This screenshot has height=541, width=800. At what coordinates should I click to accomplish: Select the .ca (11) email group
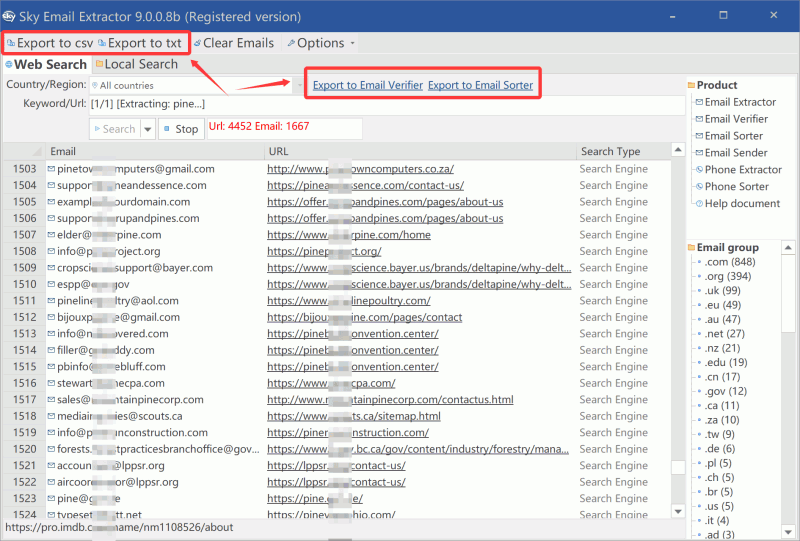[721, 406]
